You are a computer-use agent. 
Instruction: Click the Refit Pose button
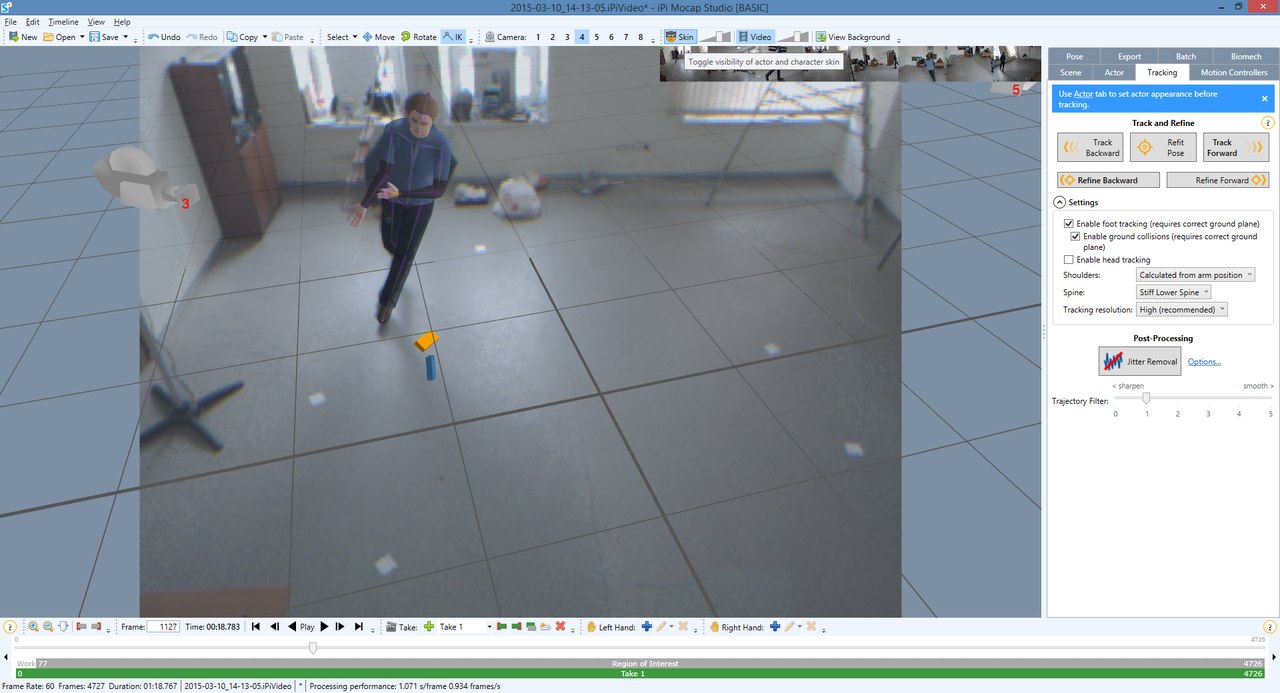coord(1163,148)
